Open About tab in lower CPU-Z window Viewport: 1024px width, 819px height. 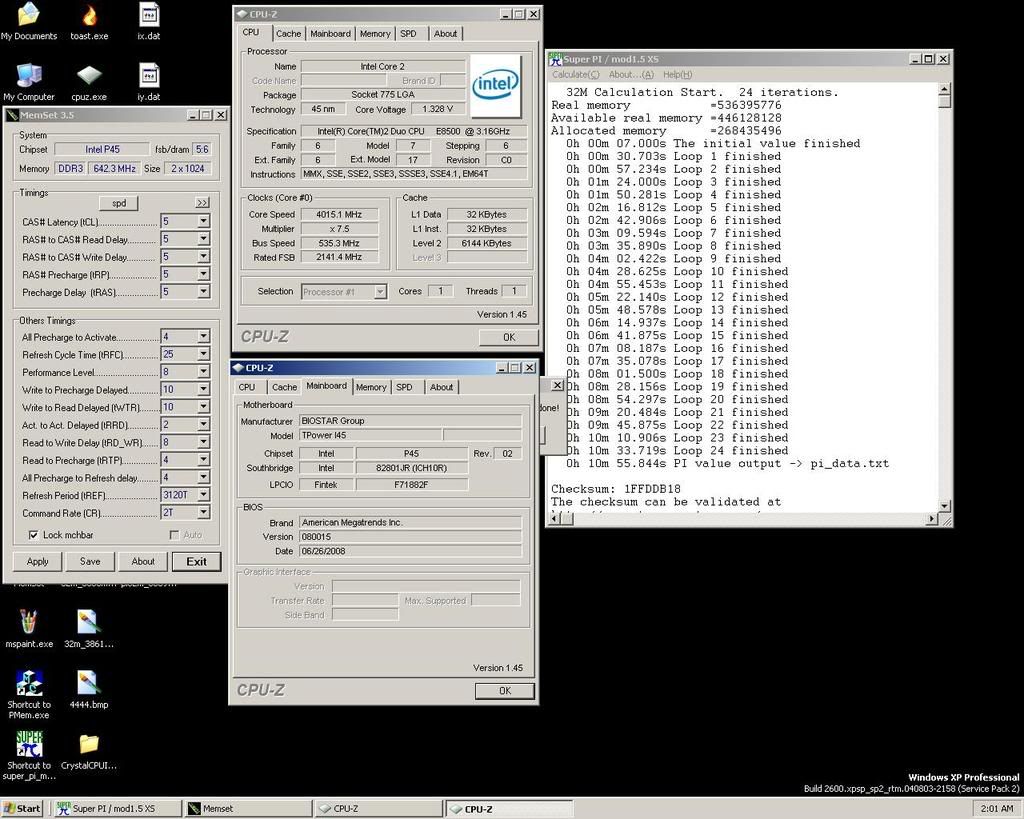[441, 387]
